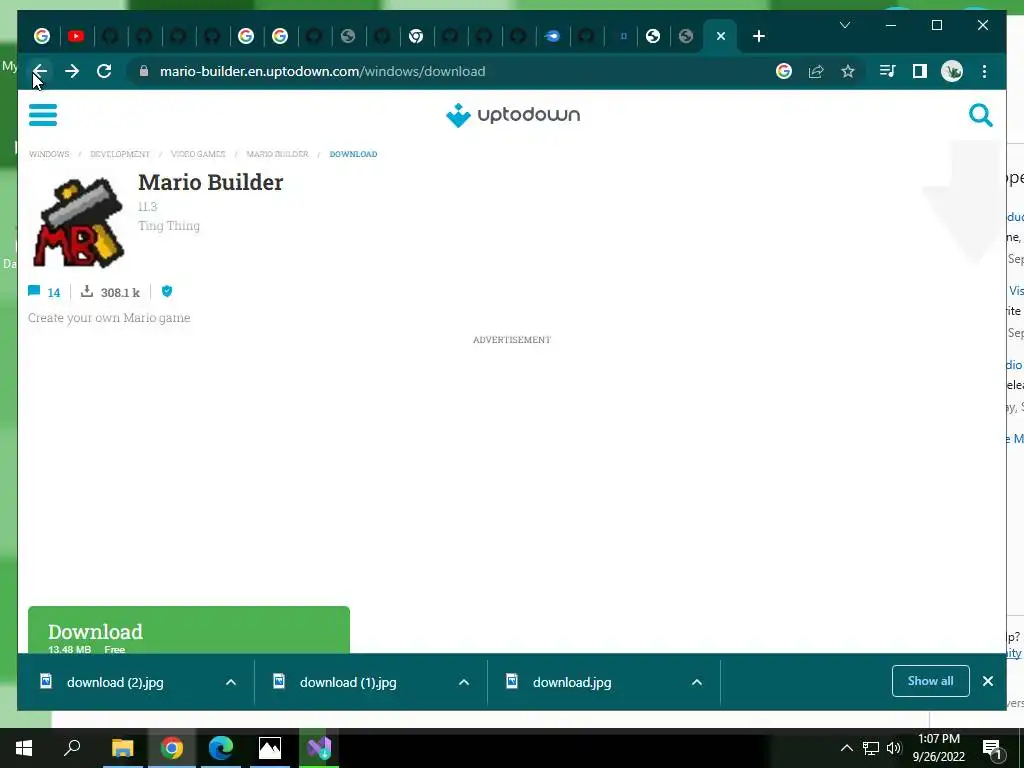Open the Mario Builder title heading
The image size is (1024, 768).
pyautogui.click(x=210, y=182)
